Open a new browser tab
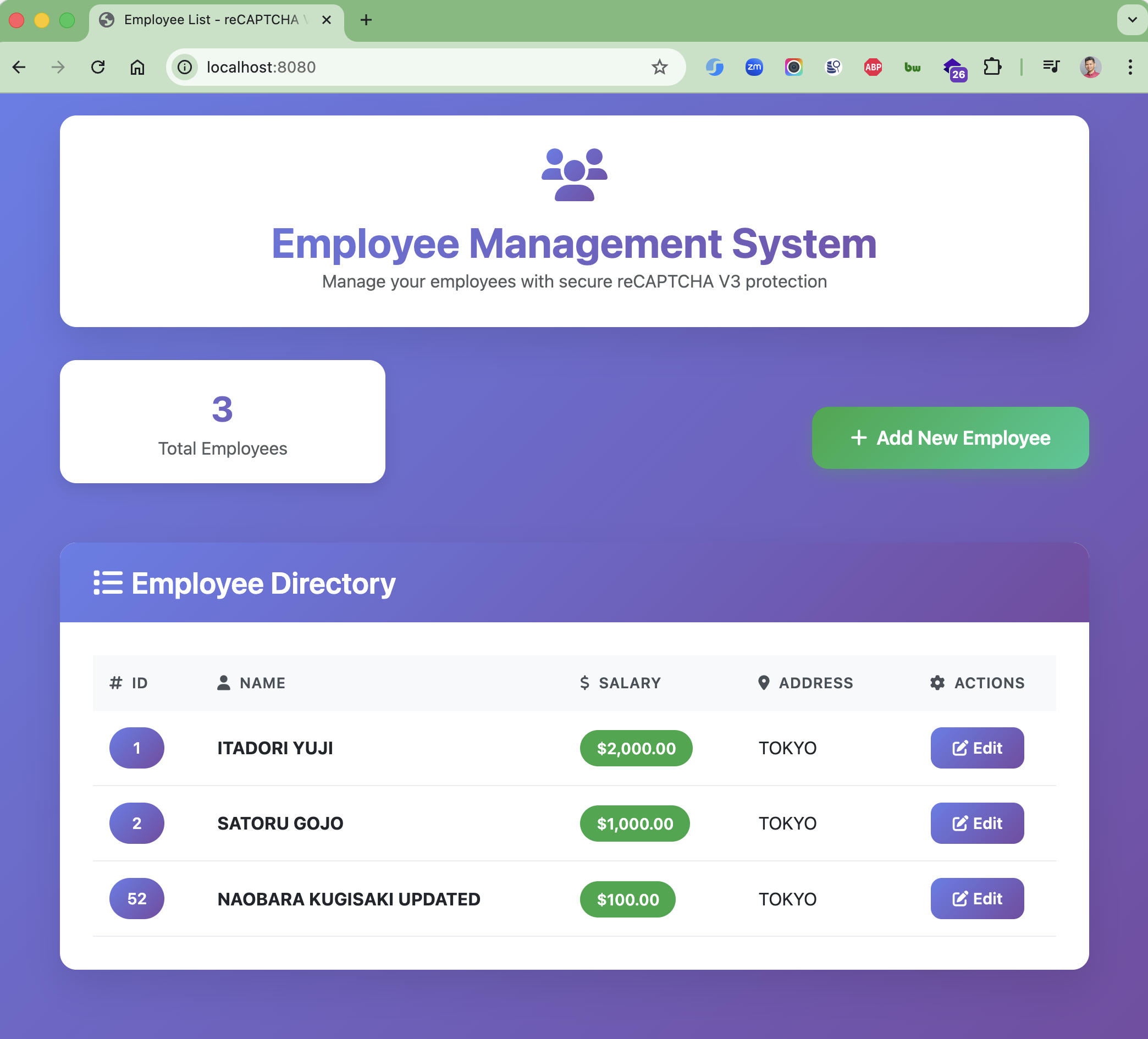 [x=366, y=20]
